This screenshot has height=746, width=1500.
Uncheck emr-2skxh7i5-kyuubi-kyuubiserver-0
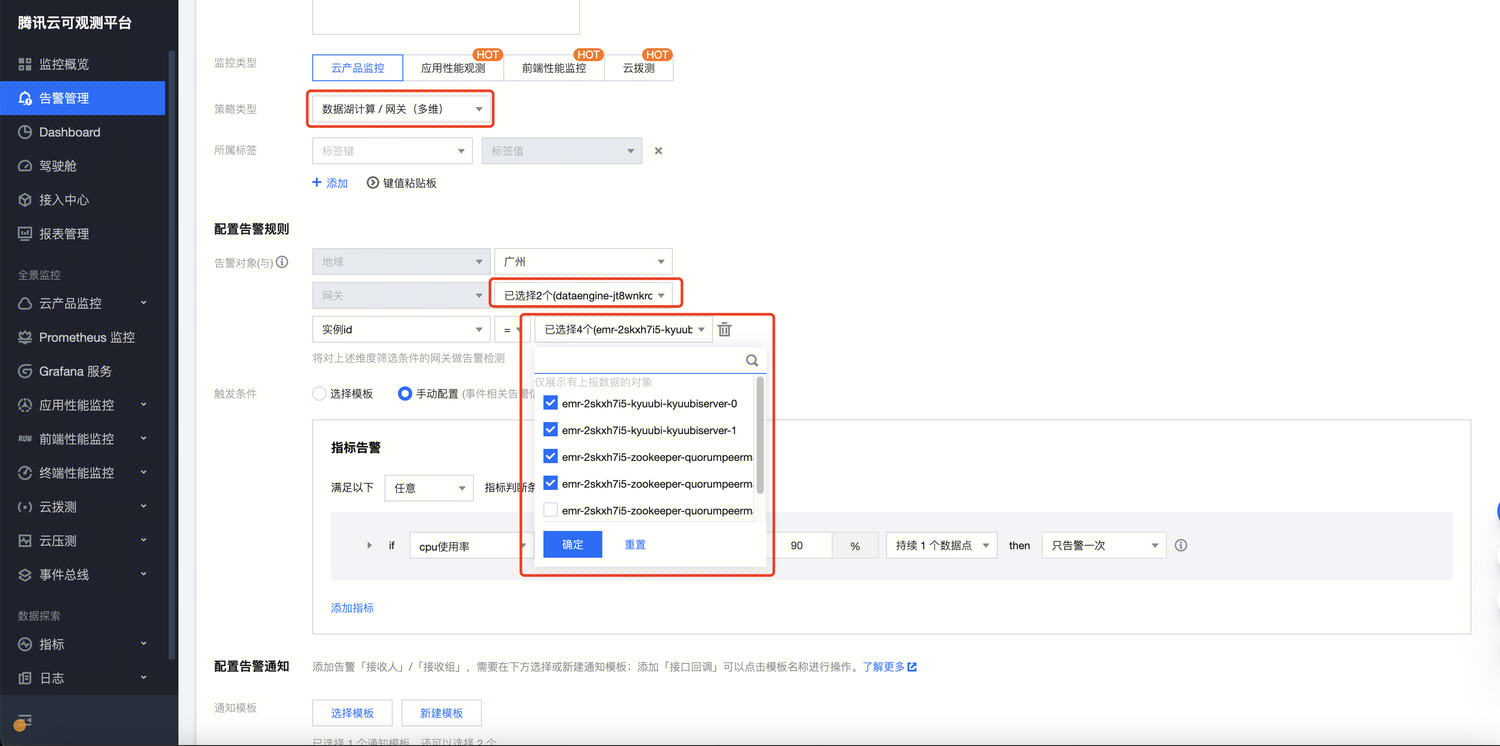point(550,403)
